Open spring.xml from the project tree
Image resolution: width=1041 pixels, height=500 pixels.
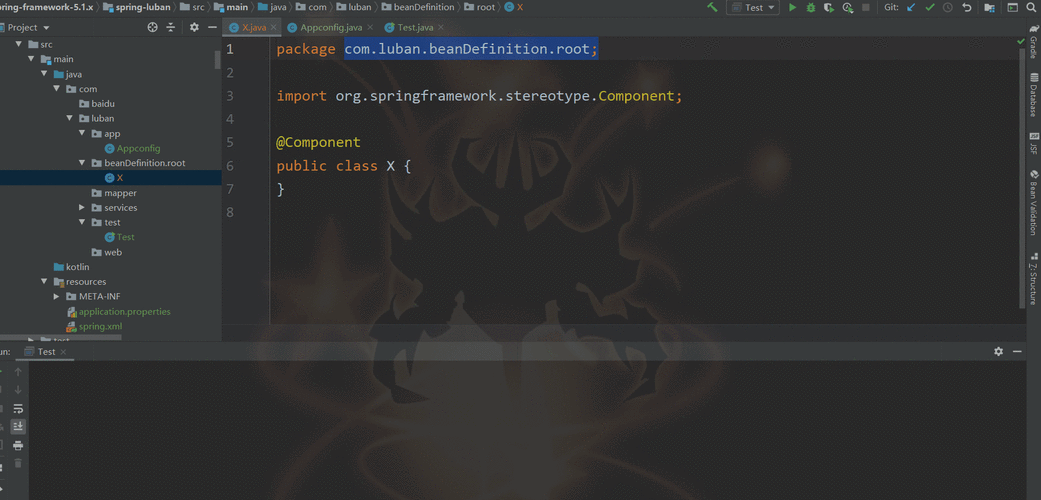[x=100, y=327]
